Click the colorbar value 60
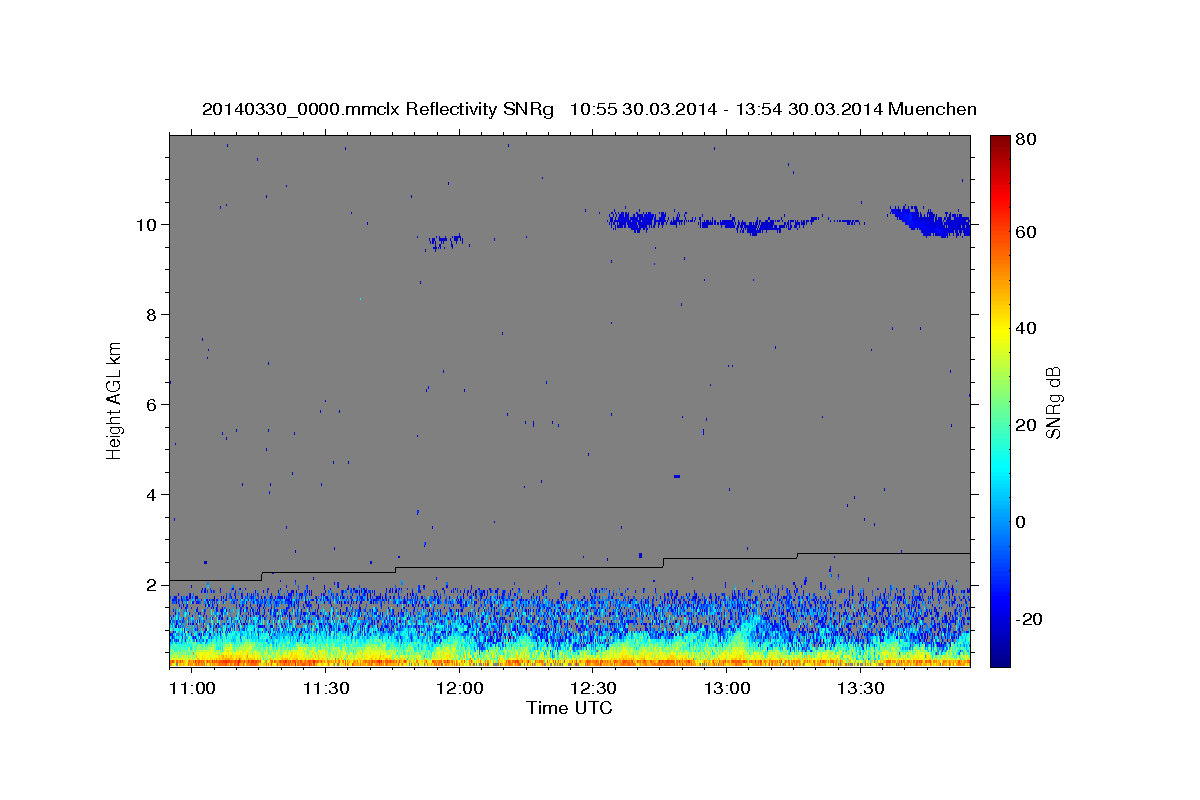This screenshot has height=800, width=1200. point(1027,232)
